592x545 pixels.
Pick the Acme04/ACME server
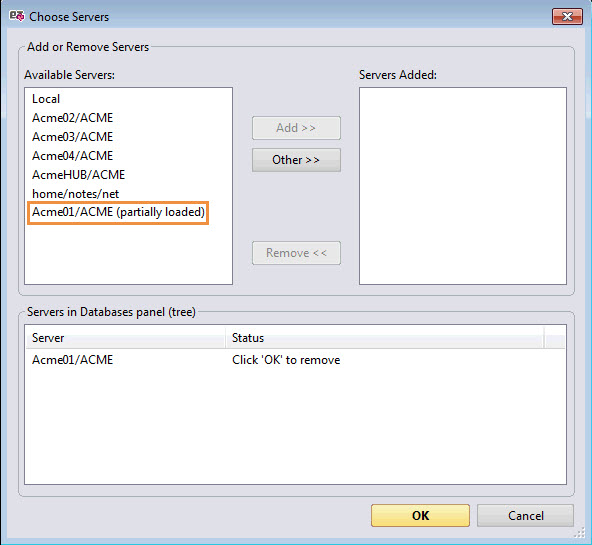coord(72,155)
